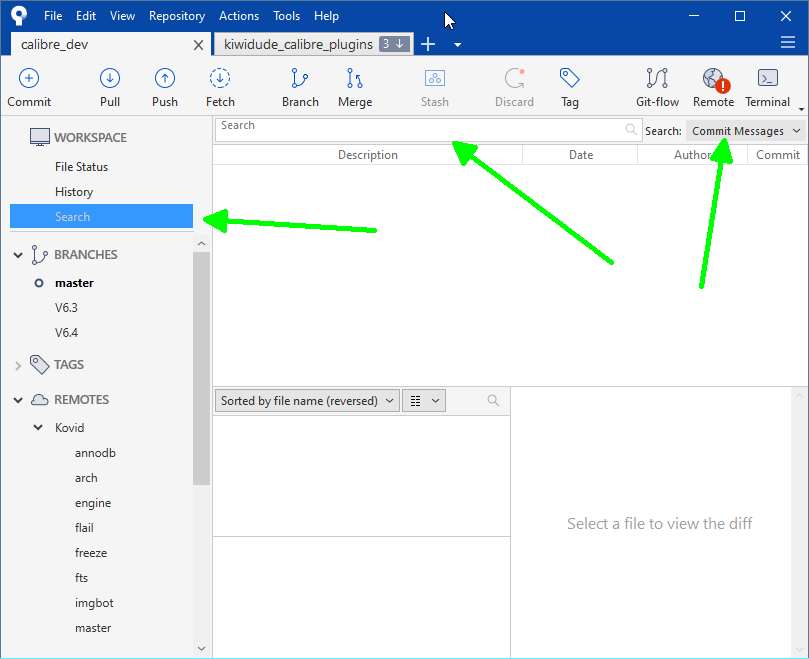This screenshot has width=809, height=659.
Task: Select Search in workspace
Action: (x=102, y=216)
